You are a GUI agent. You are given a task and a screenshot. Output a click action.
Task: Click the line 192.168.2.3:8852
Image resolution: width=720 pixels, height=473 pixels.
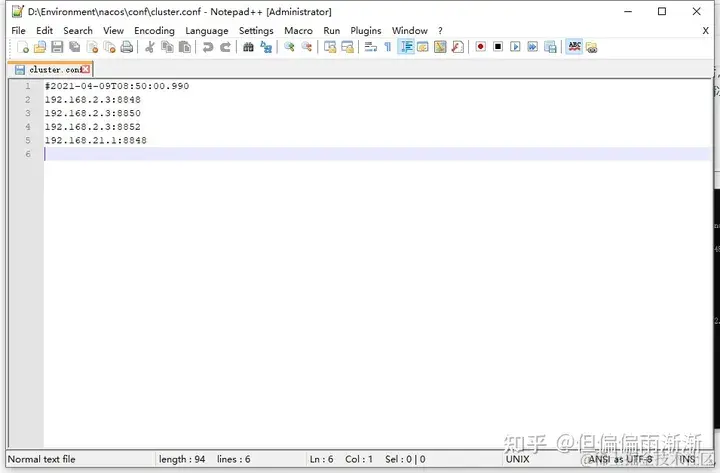pos(92,127)
